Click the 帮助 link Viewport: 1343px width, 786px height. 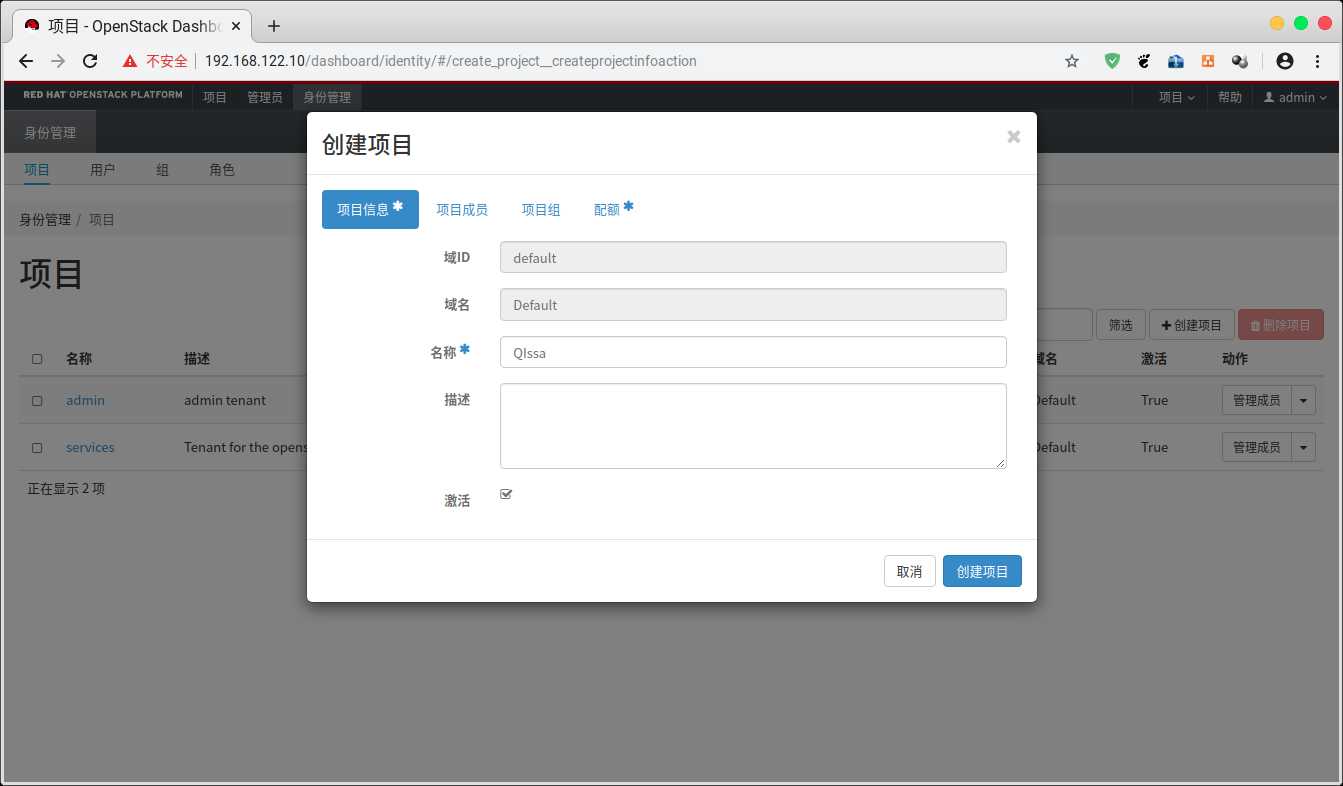click(x=1230, y=97)
